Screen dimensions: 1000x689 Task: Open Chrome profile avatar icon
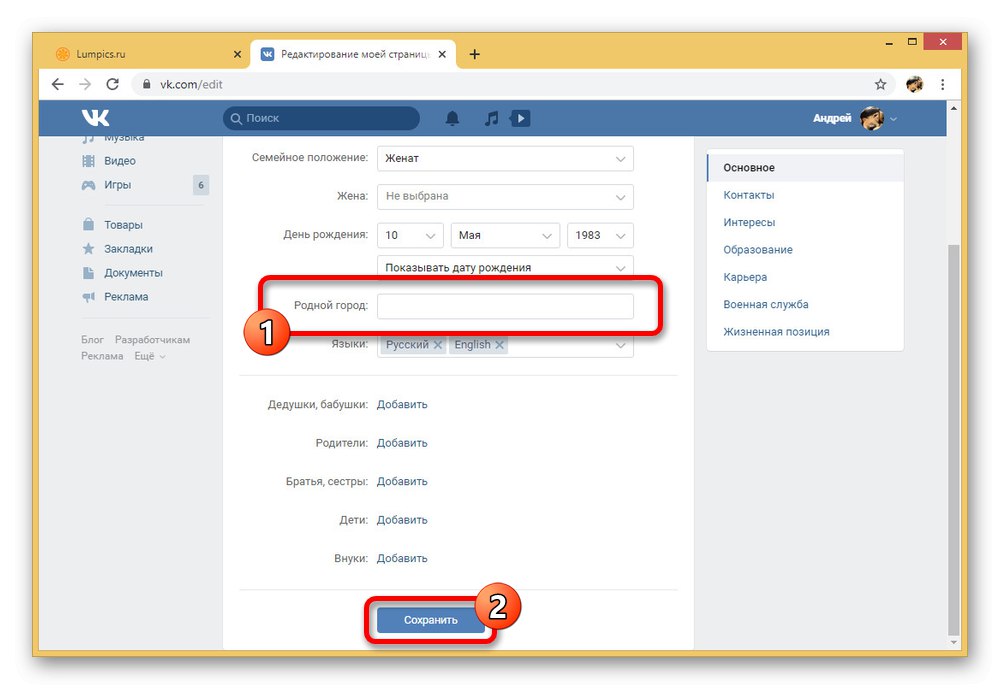coord(915,84)
